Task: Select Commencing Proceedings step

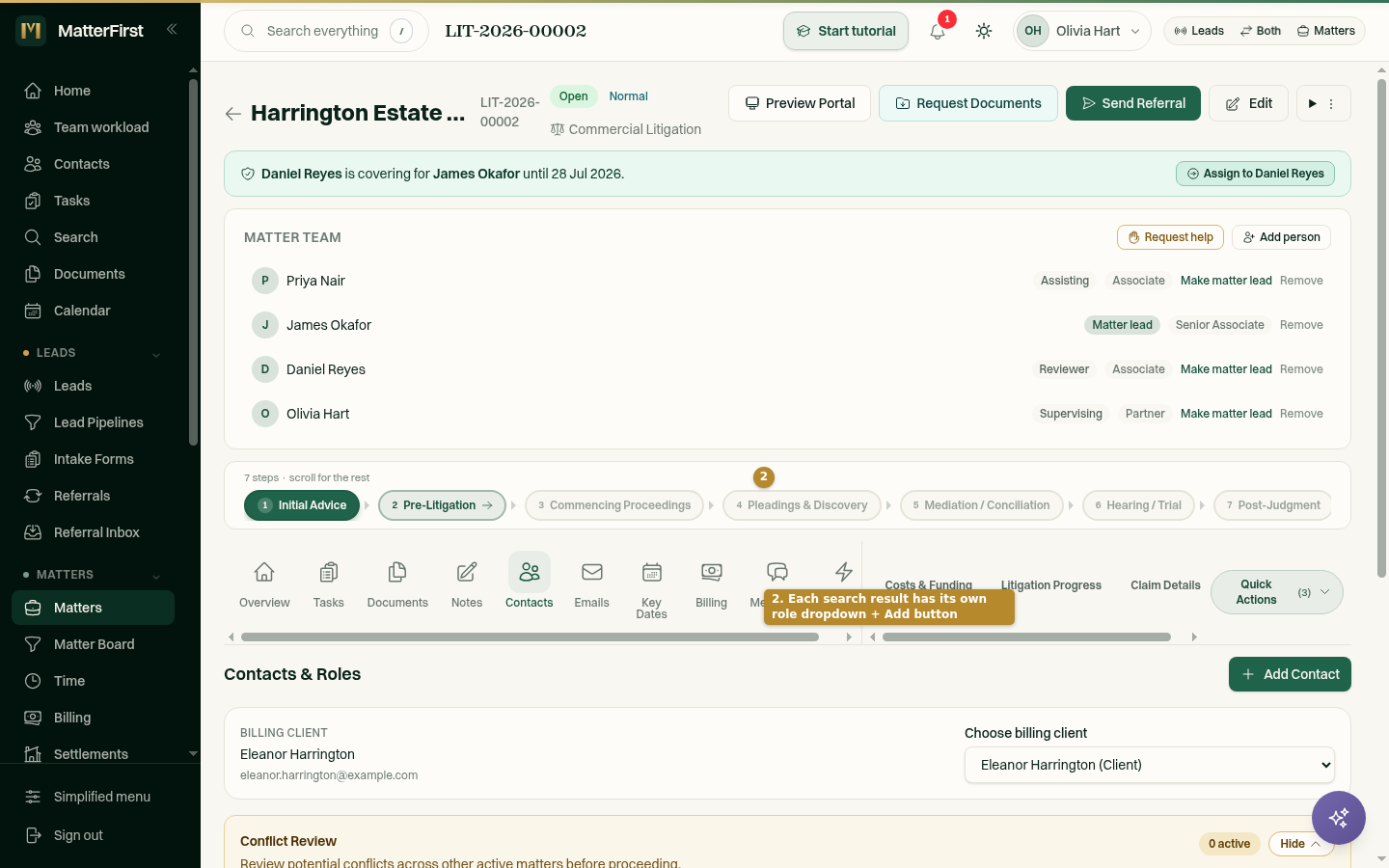Action: (614, 505)
